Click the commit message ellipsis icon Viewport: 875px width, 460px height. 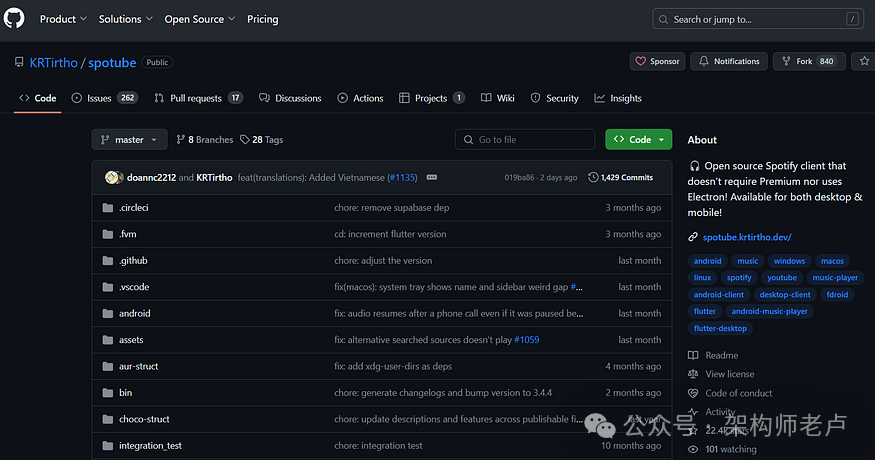pos(431,177)
